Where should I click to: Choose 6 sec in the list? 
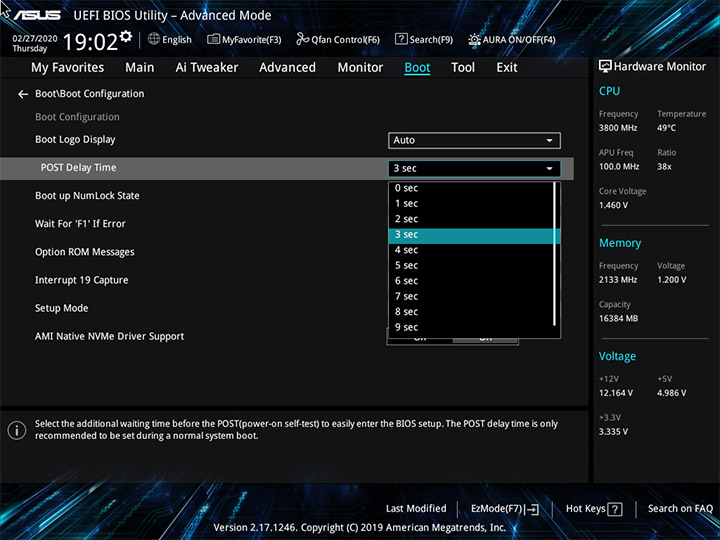[472, 281]
